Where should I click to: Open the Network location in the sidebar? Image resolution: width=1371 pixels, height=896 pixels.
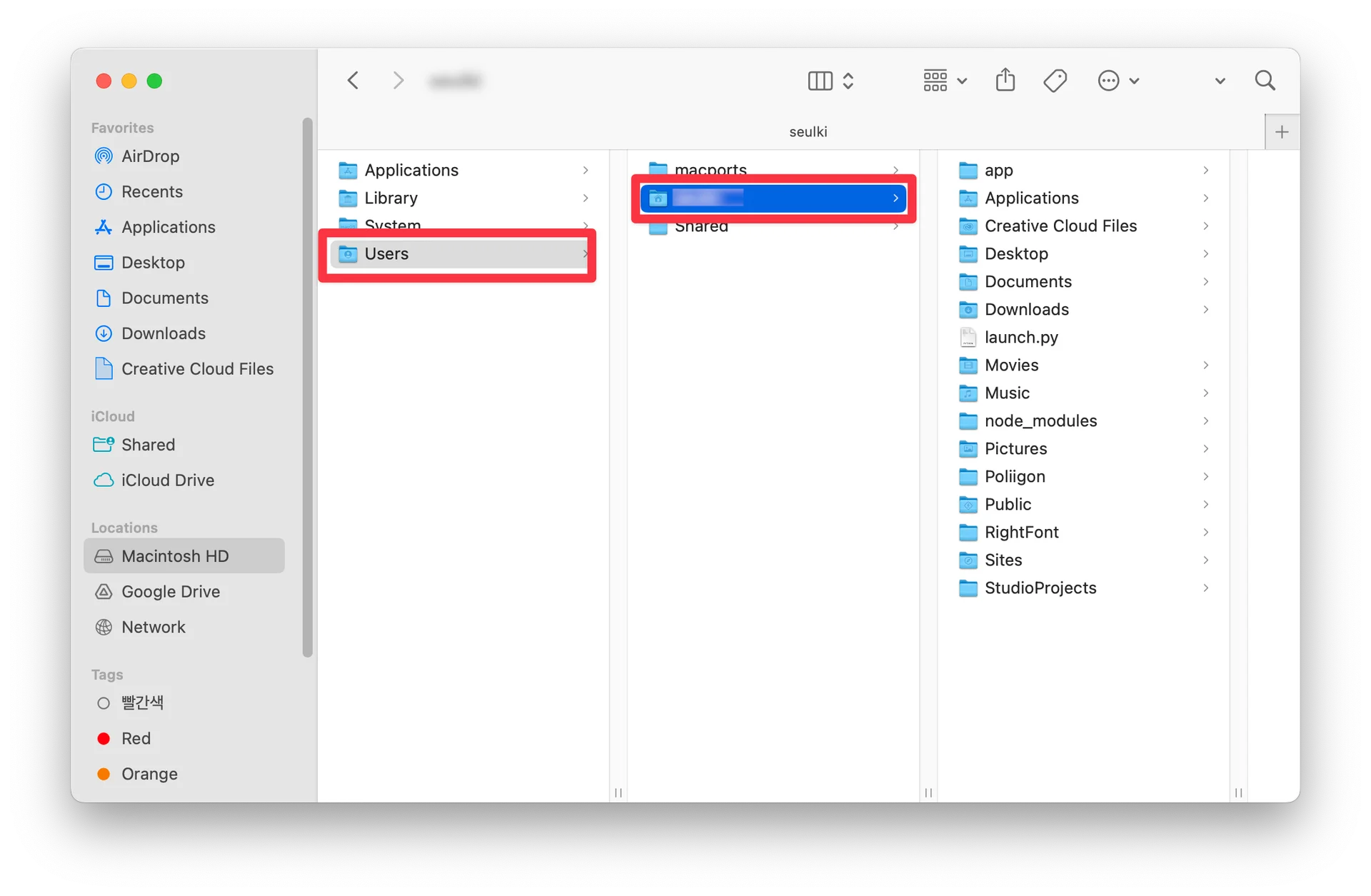pyautogui.click(x=153, y=627)
